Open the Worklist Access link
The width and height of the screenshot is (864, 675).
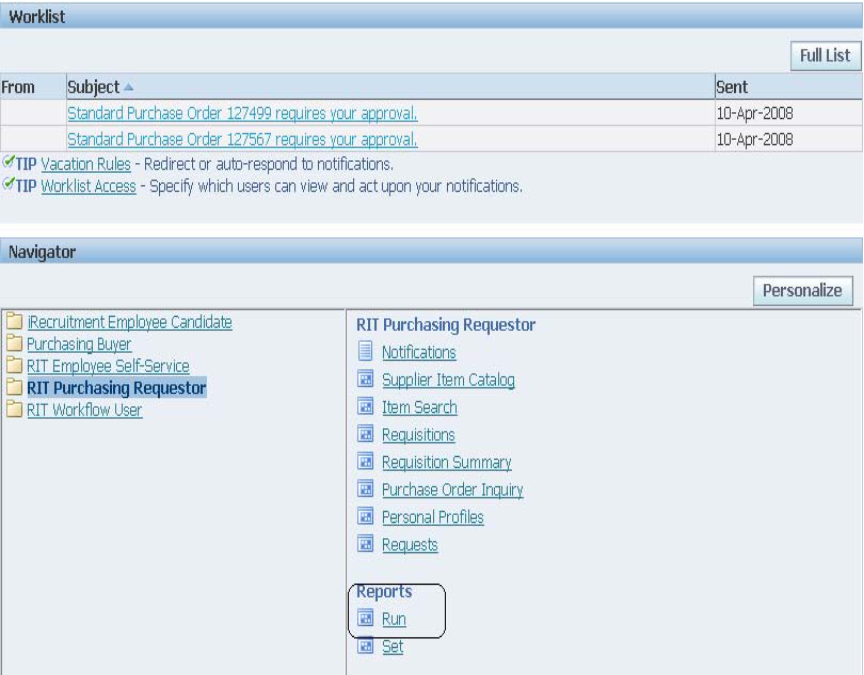(x=88, y=186)
